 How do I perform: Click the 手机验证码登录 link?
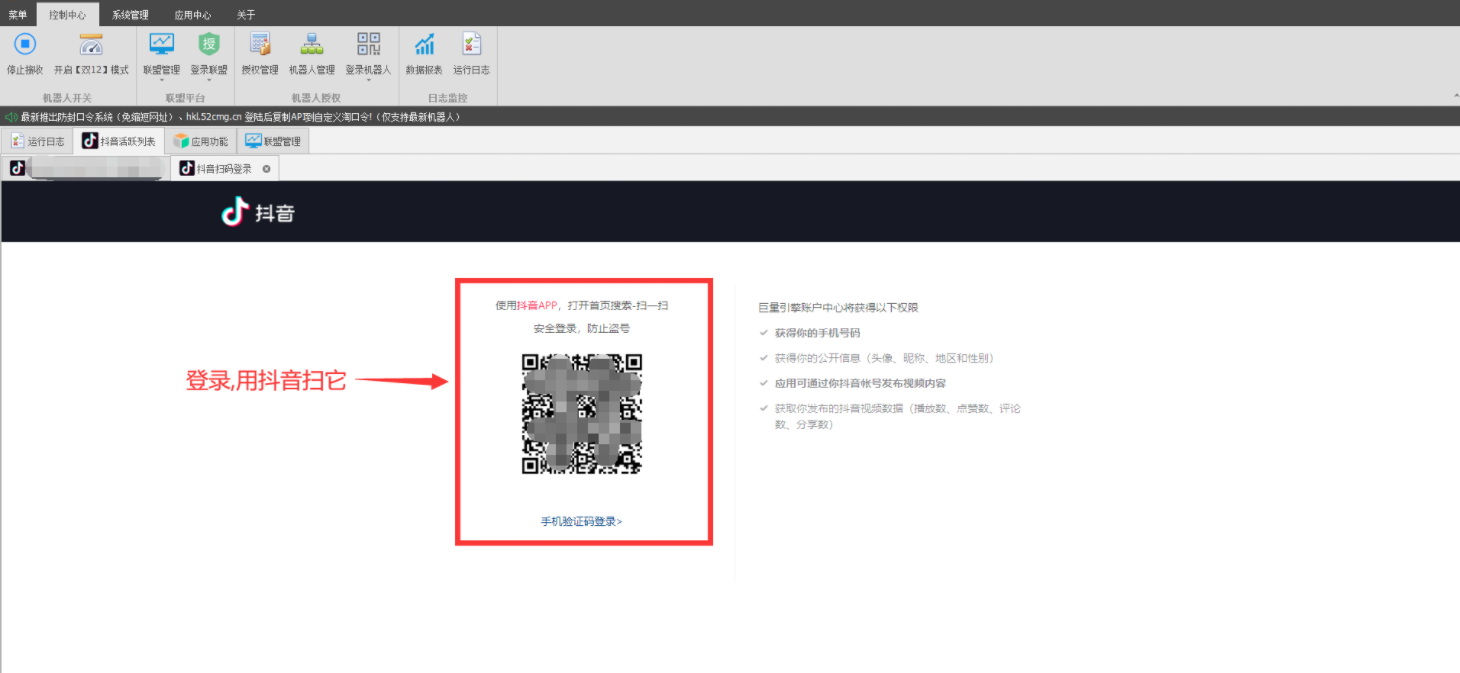click(x=582, y=521)
